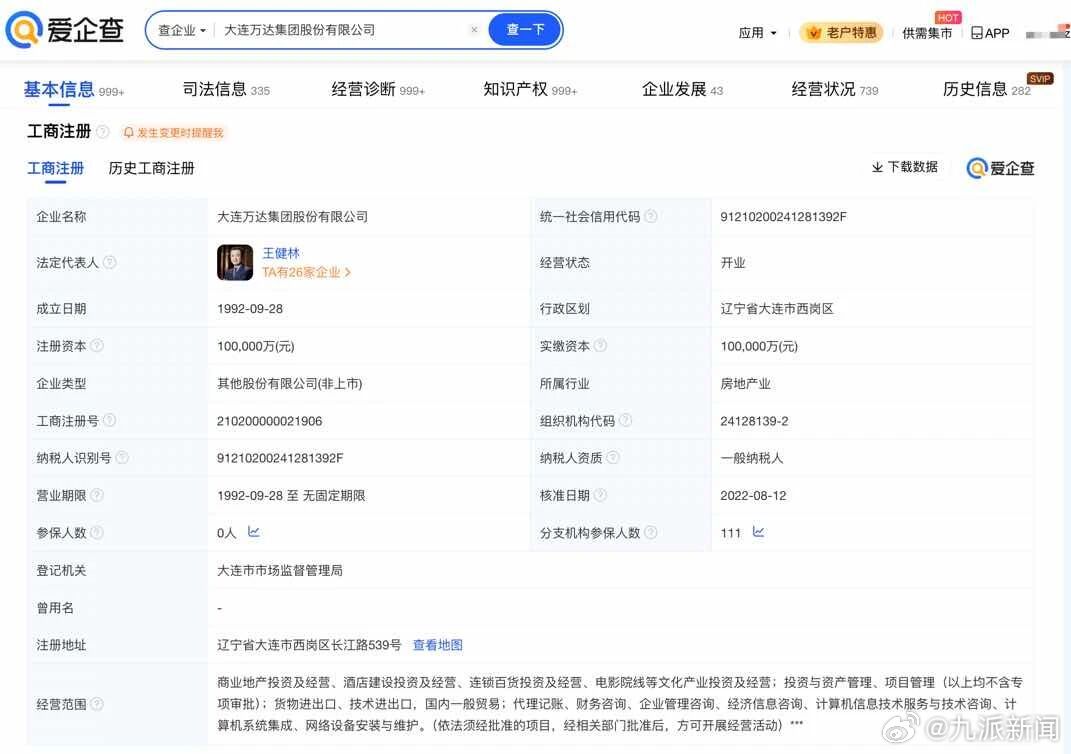The height and width of the screenshot is (754, 1071).
Task: Open the 查企业 search type dropdown
Action: [x=182, y=30]
